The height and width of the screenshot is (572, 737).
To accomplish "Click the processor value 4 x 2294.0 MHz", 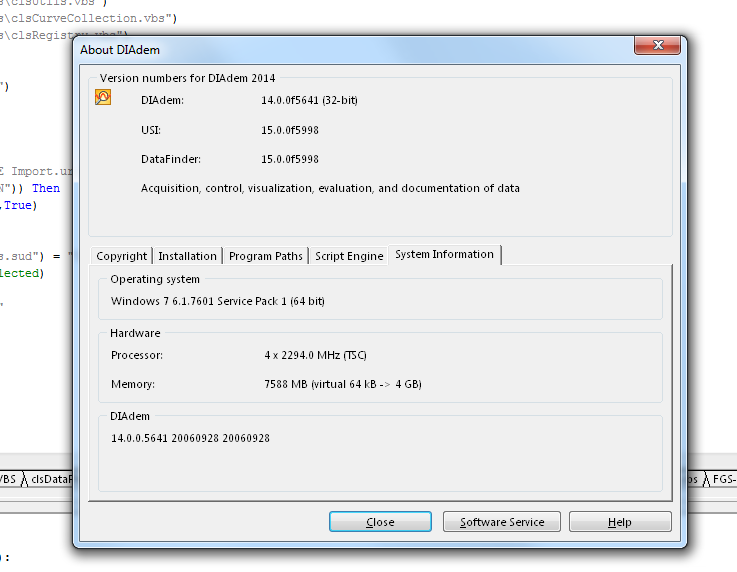I will (315, 355).
